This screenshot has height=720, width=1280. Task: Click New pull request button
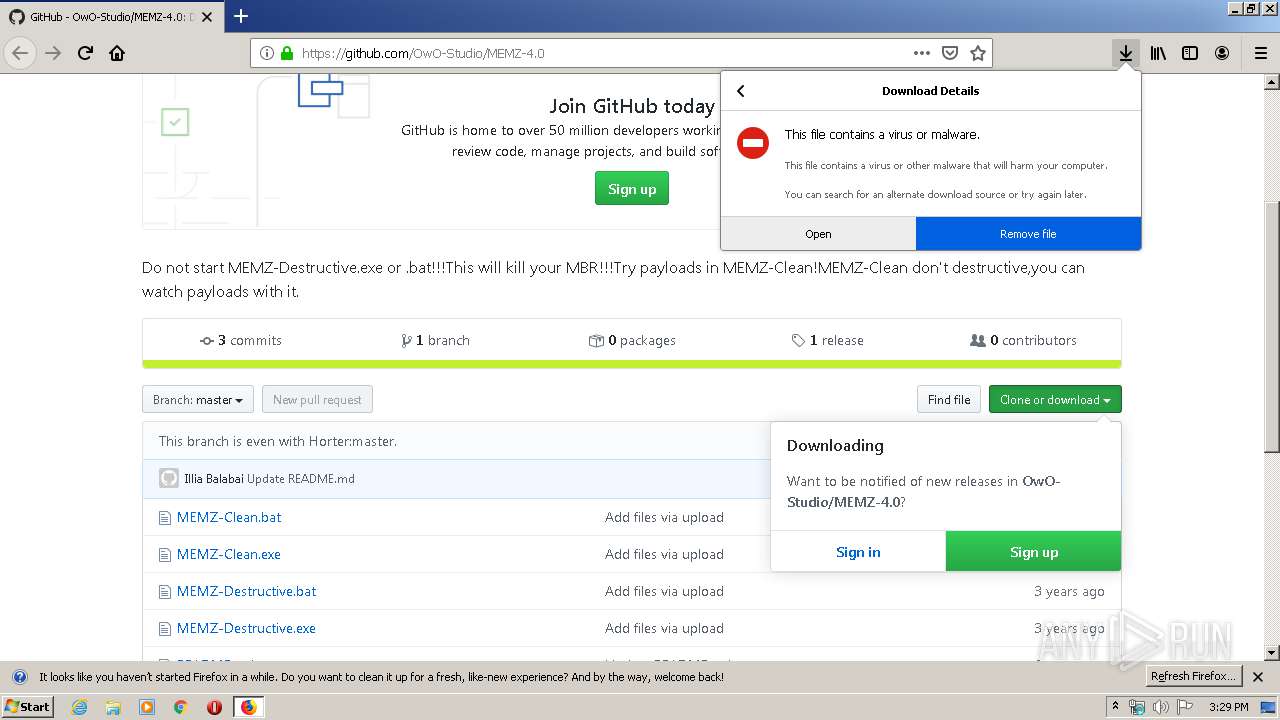[x=317, y=400]
